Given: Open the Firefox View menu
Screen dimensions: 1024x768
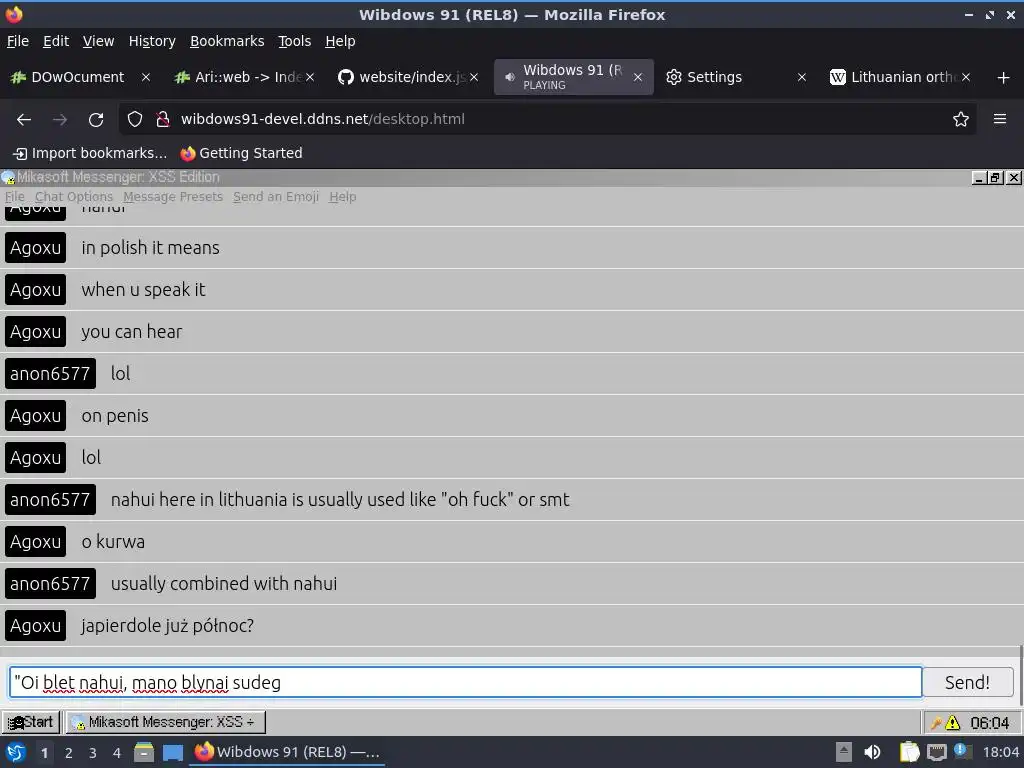Looking at the screenshot, I should pyautogui.click(x=98, y=41).
